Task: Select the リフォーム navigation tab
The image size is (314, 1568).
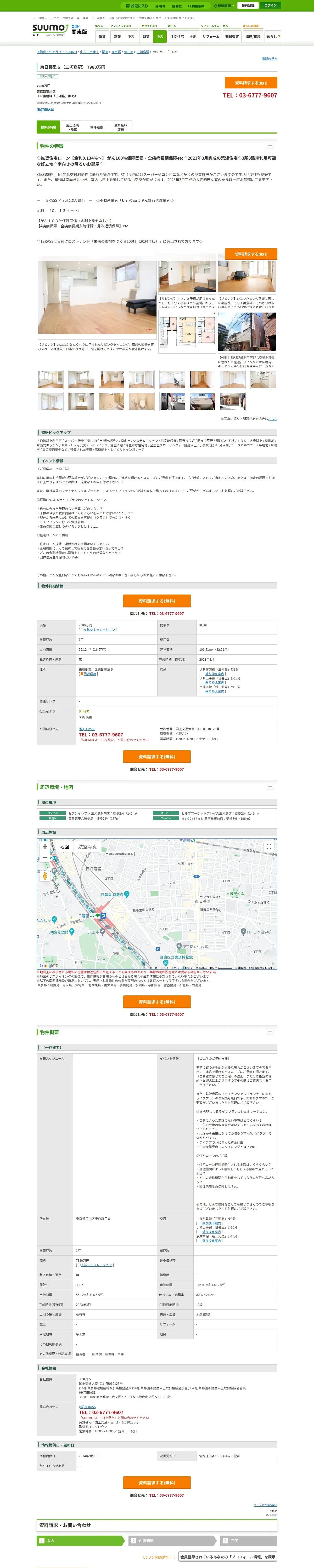Action: click(x=211, y=37)
